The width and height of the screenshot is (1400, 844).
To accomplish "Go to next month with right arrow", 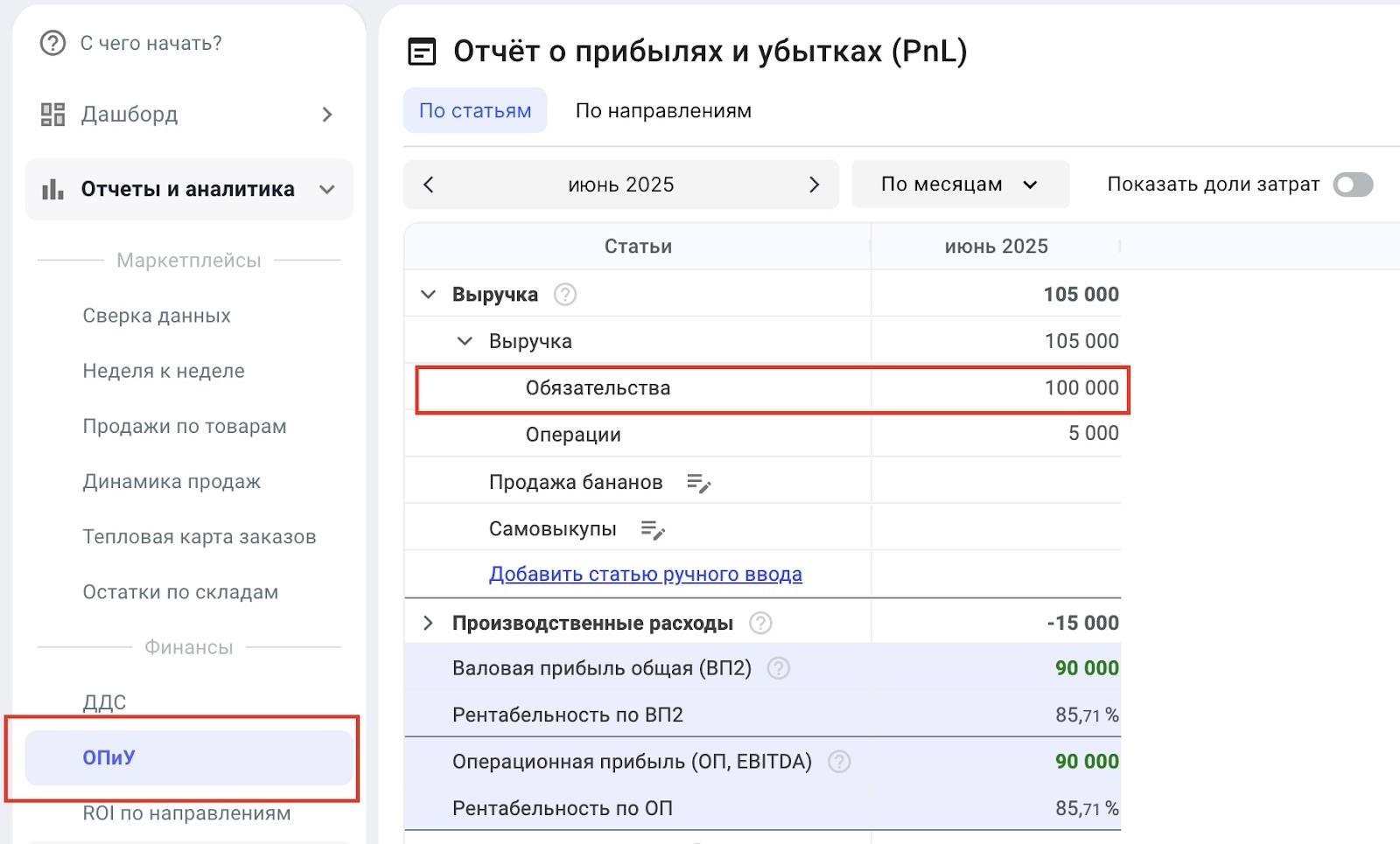I will pyautogui.click(x=814, y=185).
